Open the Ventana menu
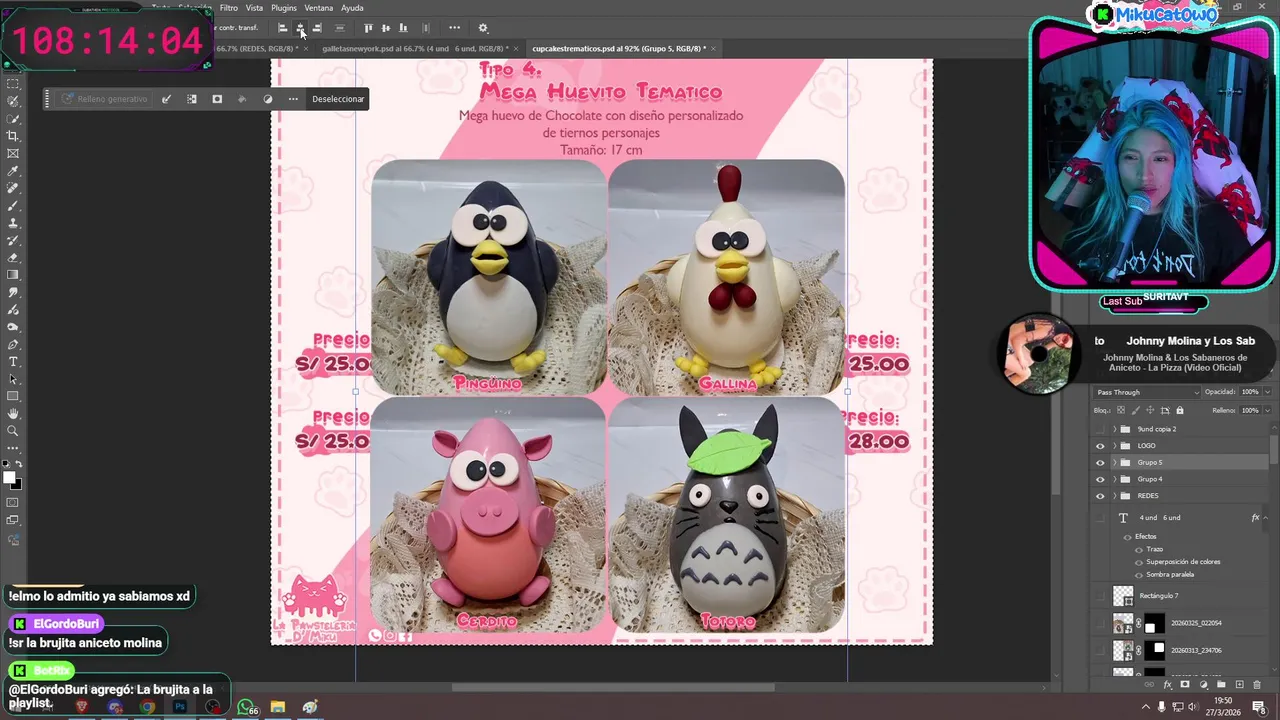 click(x=319, y=8)
